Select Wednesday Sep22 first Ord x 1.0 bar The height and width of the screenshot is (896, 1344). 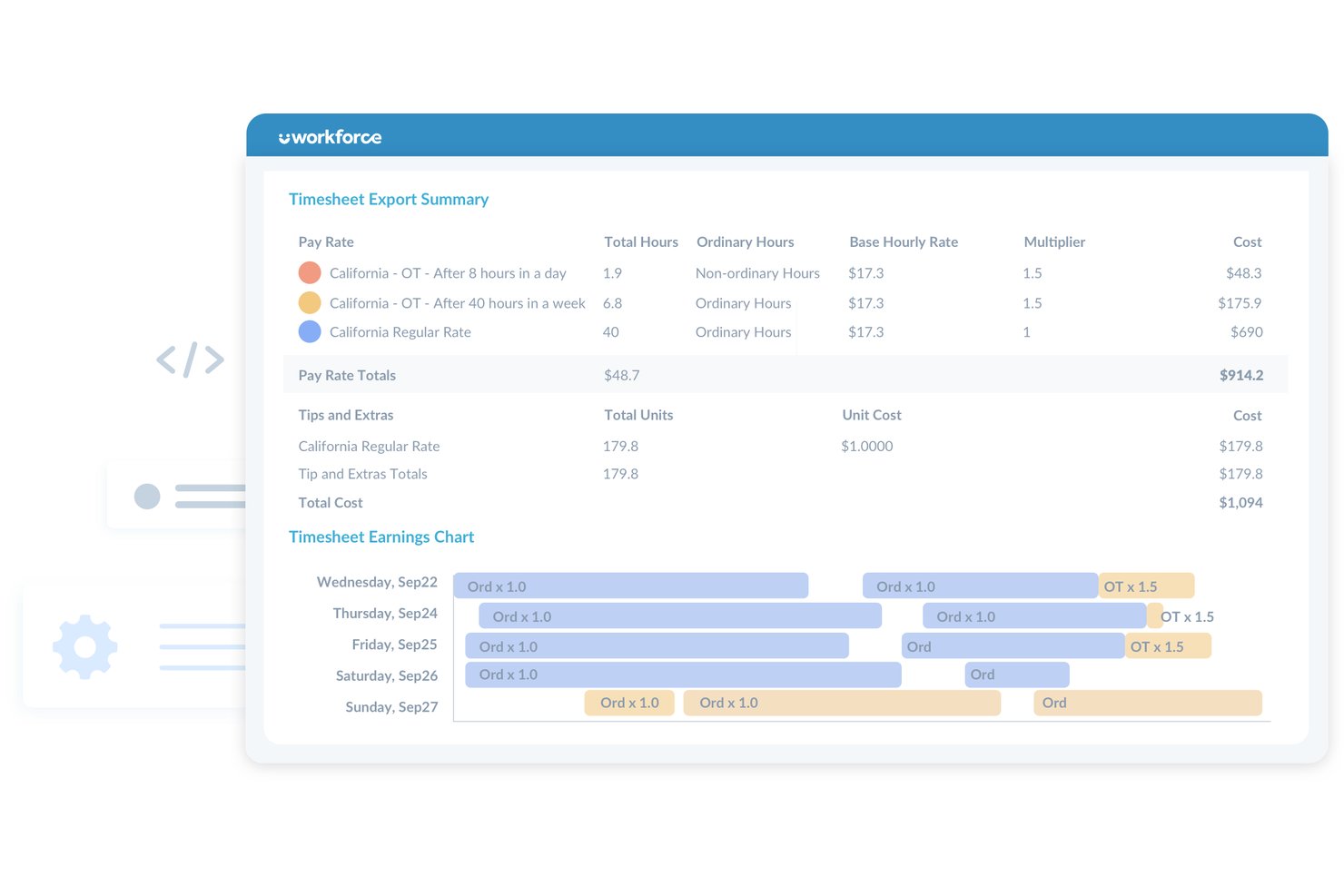tap(630, 586)
